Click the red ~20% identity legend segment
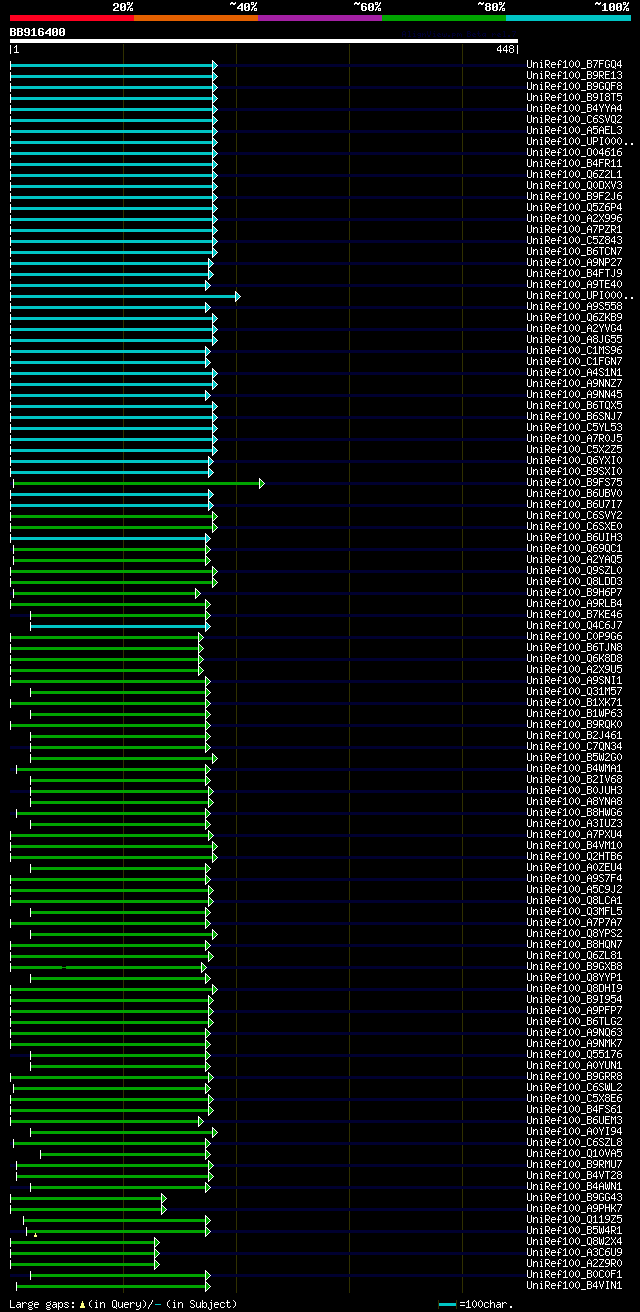Viewport: 640px width, 1312px height. pyautogui.click(x=72, y=18)
